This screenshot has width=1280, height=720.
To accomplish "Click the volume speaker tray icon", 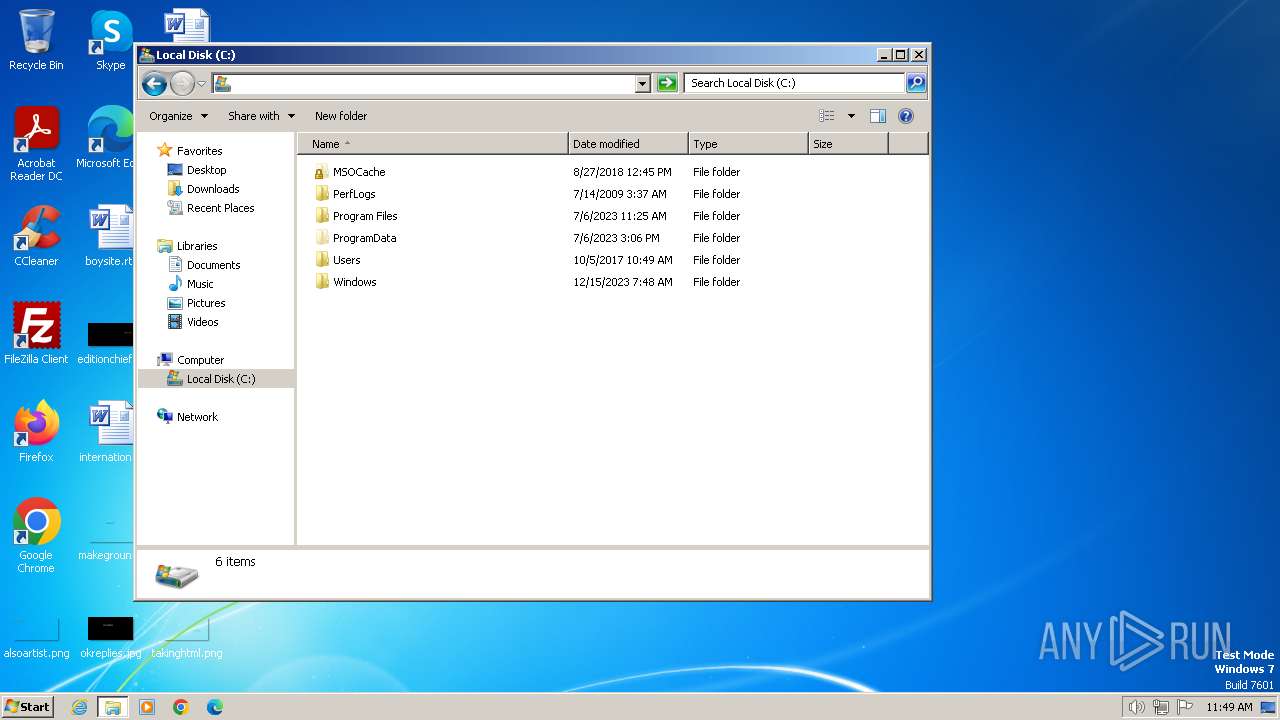I will [1136, 707].
